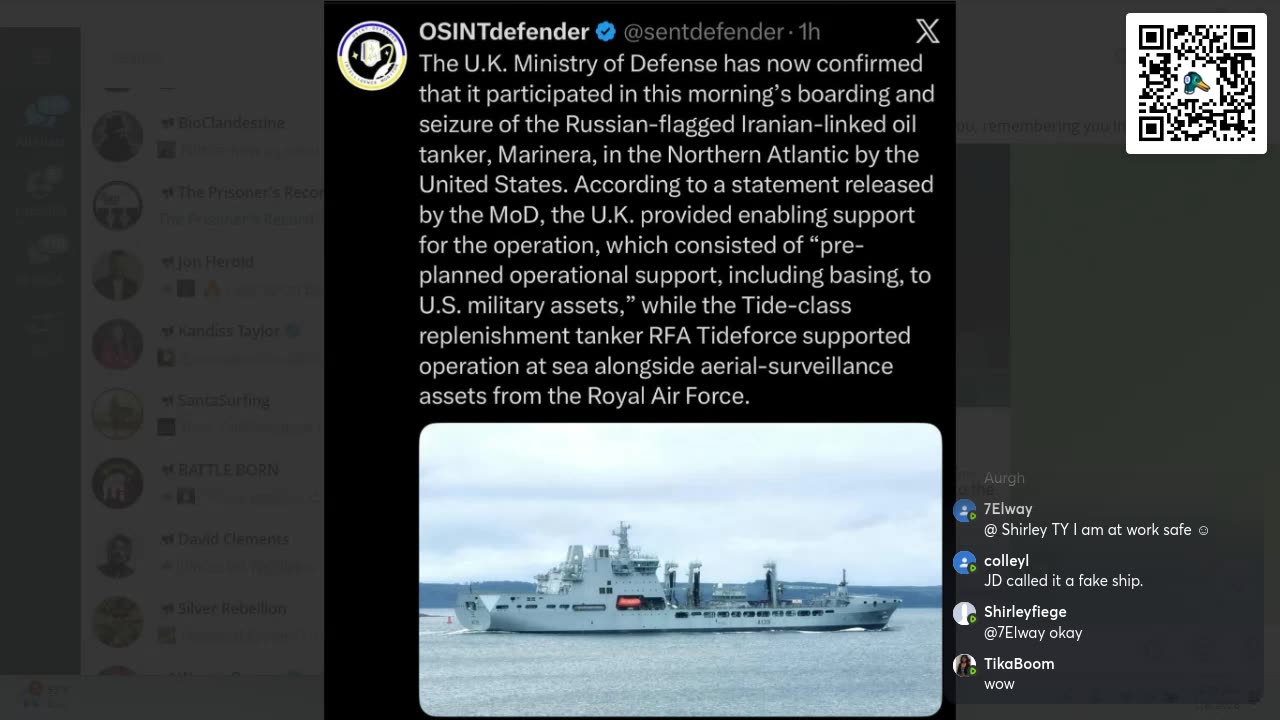The width and height of the screenshot is (1280, 720).
Task: Click the @sentdefender handle link
Action: click(702, 32)
